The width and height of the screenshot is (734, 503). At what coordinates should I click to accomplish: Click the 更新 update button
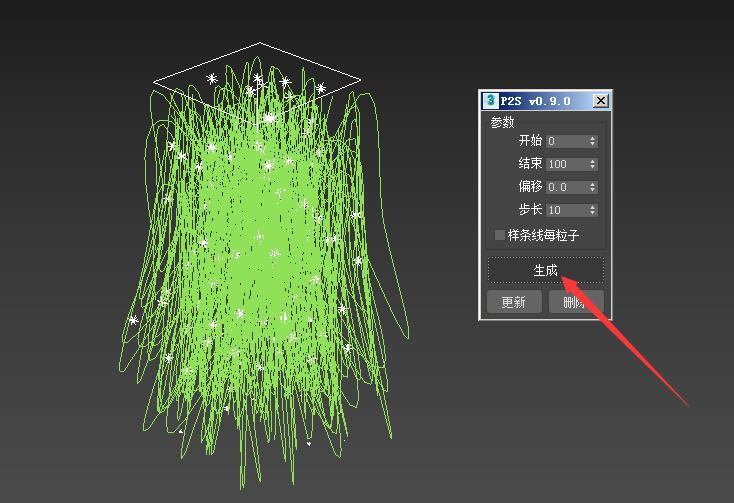[514, 302]
